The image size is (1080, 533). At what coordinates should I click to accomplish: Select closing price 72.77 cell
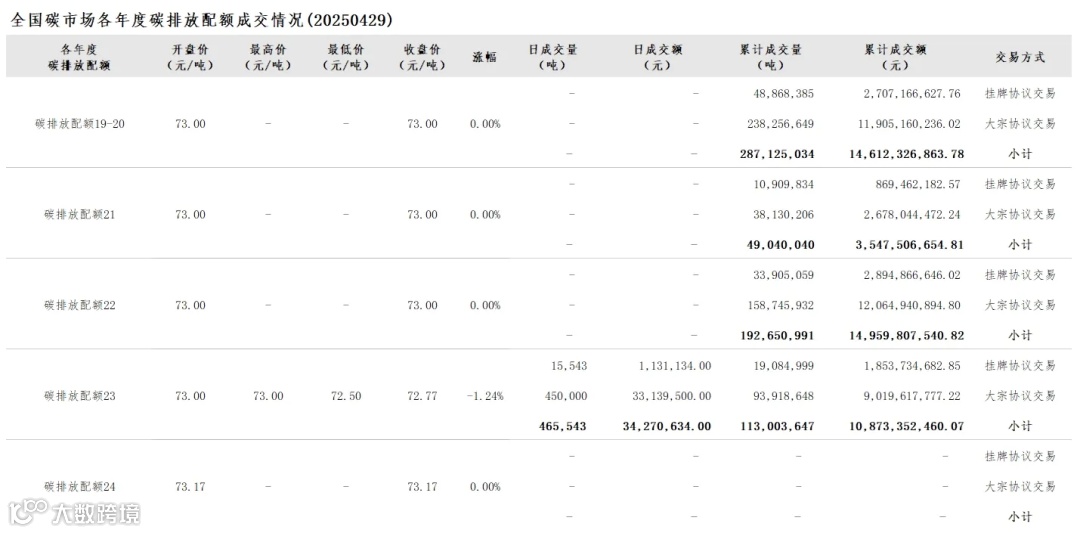pos(422,396)
